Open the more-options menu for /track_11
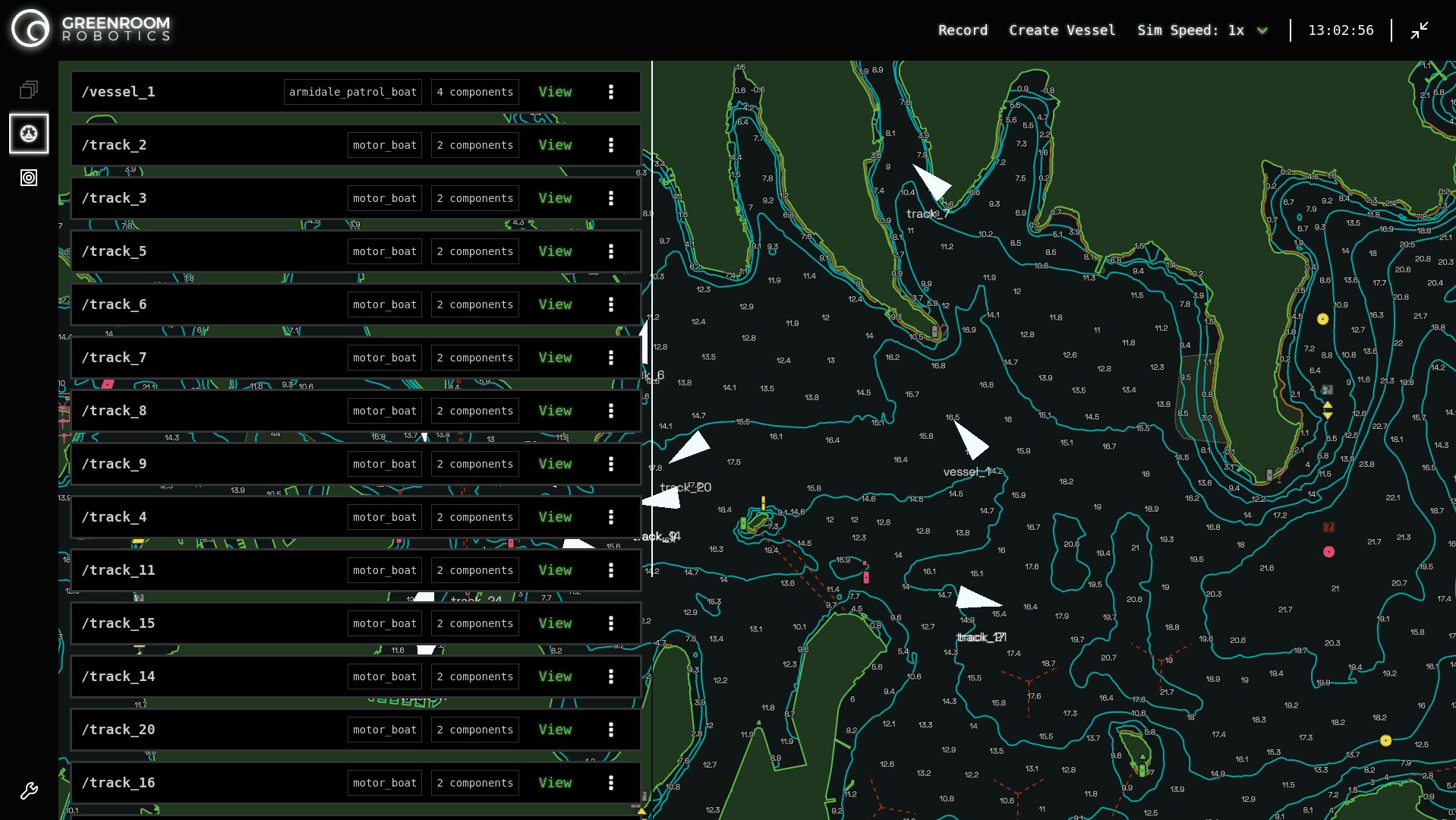The image size is (1456, 820). tap(611, 570)
